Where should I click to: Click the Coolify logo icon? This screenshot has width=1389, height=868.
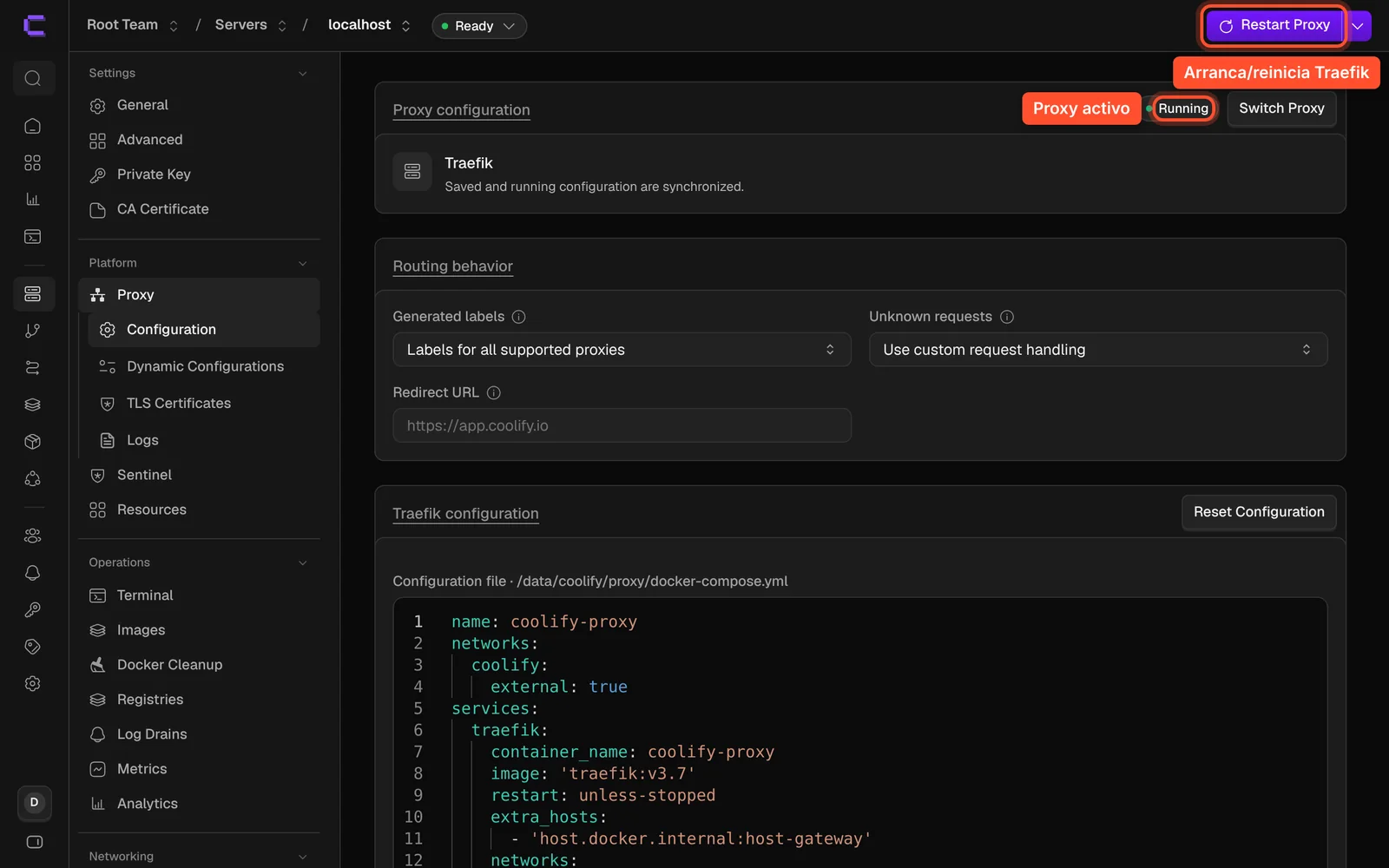coord(34,25)
